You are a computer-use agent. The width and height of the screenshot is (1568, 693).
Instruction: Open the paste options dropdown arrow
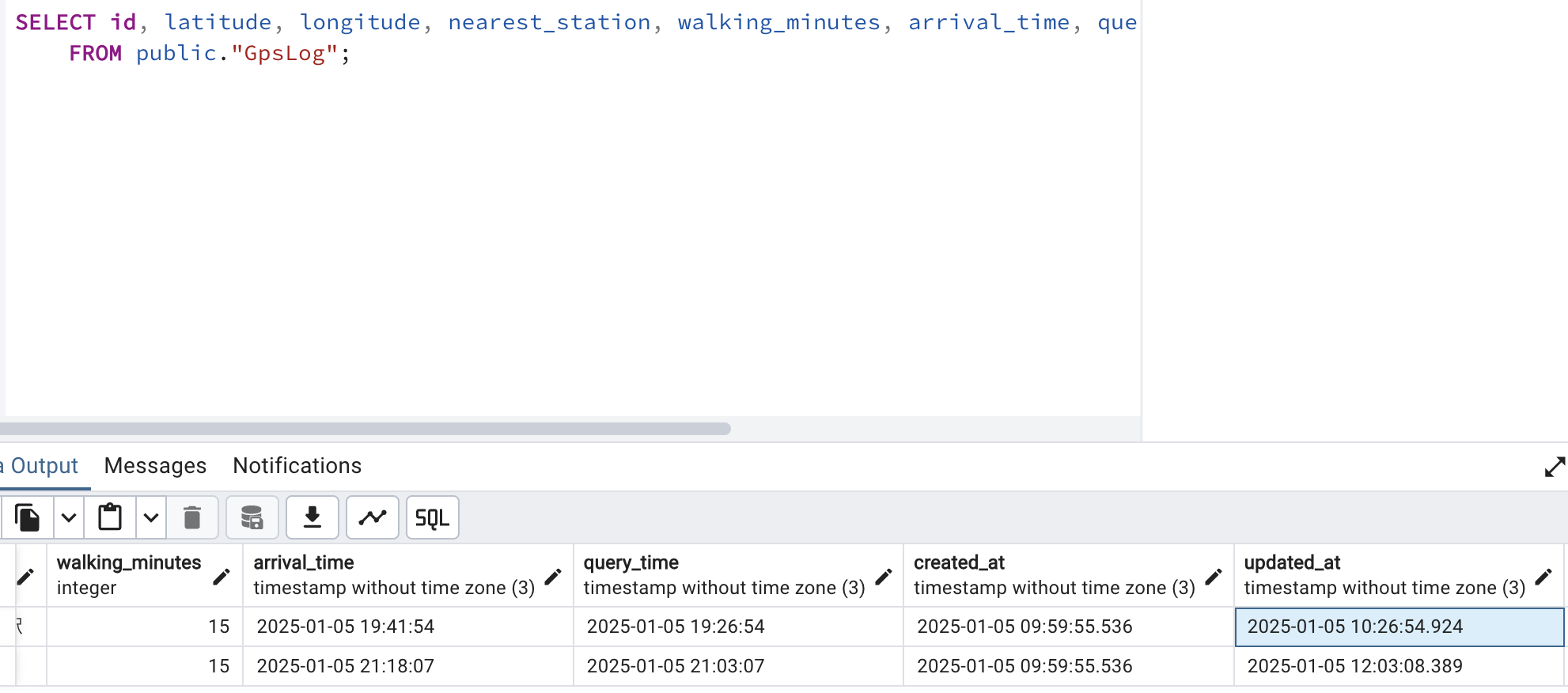click(x=151, y=518)
